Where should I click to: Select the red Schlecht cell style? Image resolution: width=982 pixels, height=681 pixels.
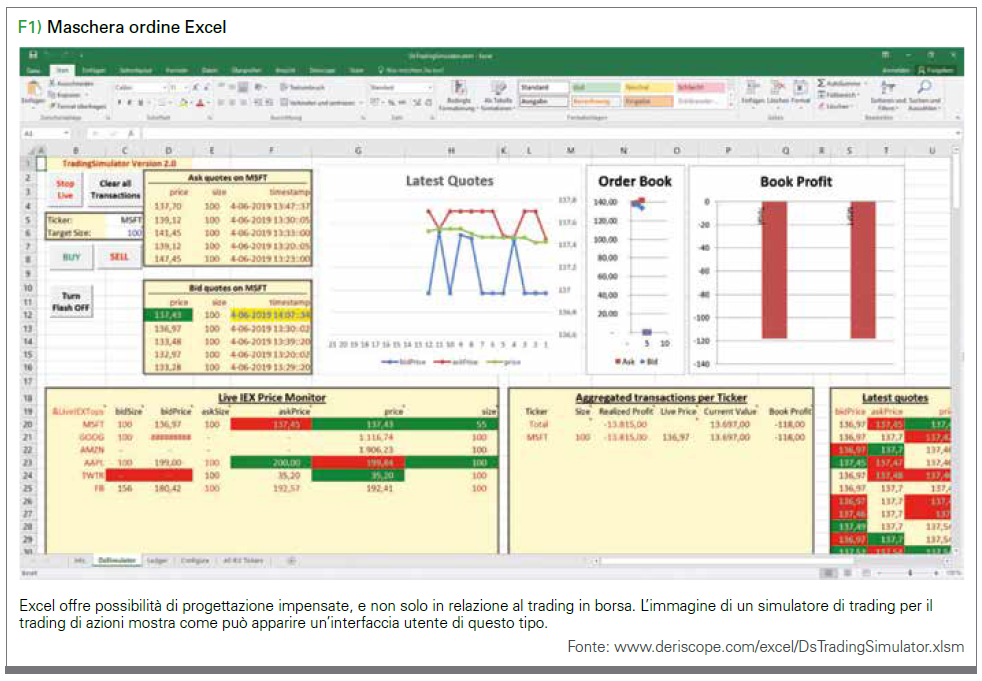(700, 87)
